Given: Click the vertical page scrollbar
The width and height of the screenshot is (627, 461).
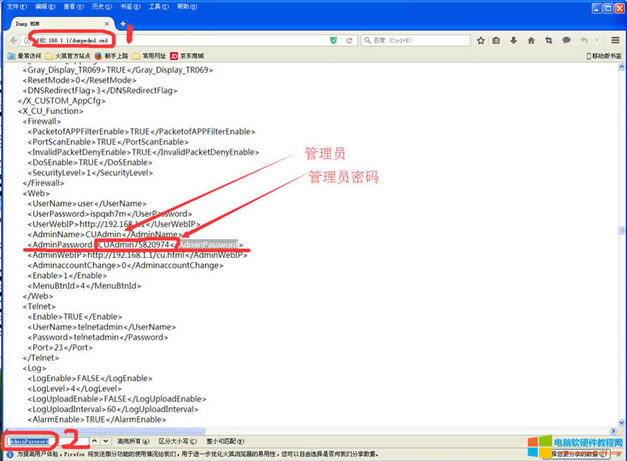Looking at the screenshot, I should (621, 250).
